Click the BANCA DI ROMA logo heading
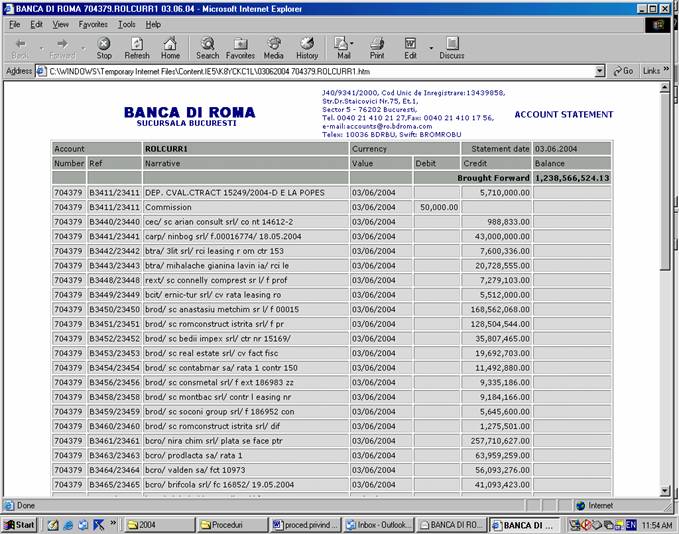The height and width of the screenshot is (534, 679). coord(189,112)
